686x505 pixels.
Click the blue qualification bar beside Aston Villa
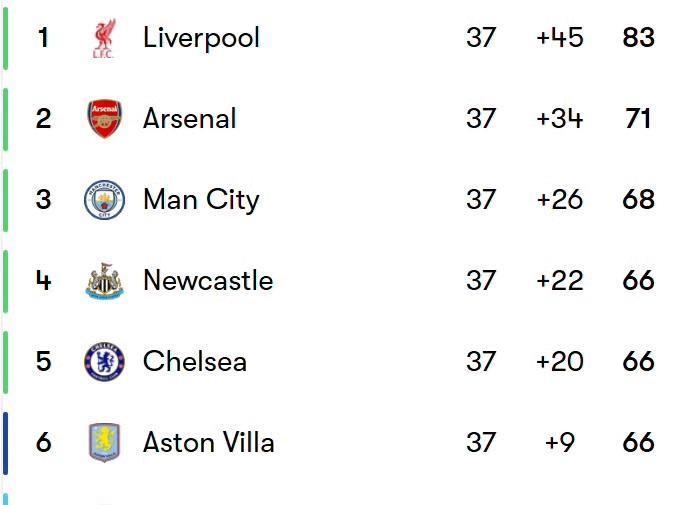[5, 443]
